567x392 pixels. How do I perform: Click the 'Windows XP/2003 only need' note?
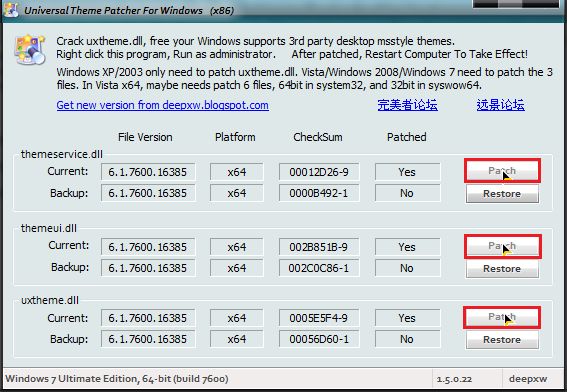304,78
